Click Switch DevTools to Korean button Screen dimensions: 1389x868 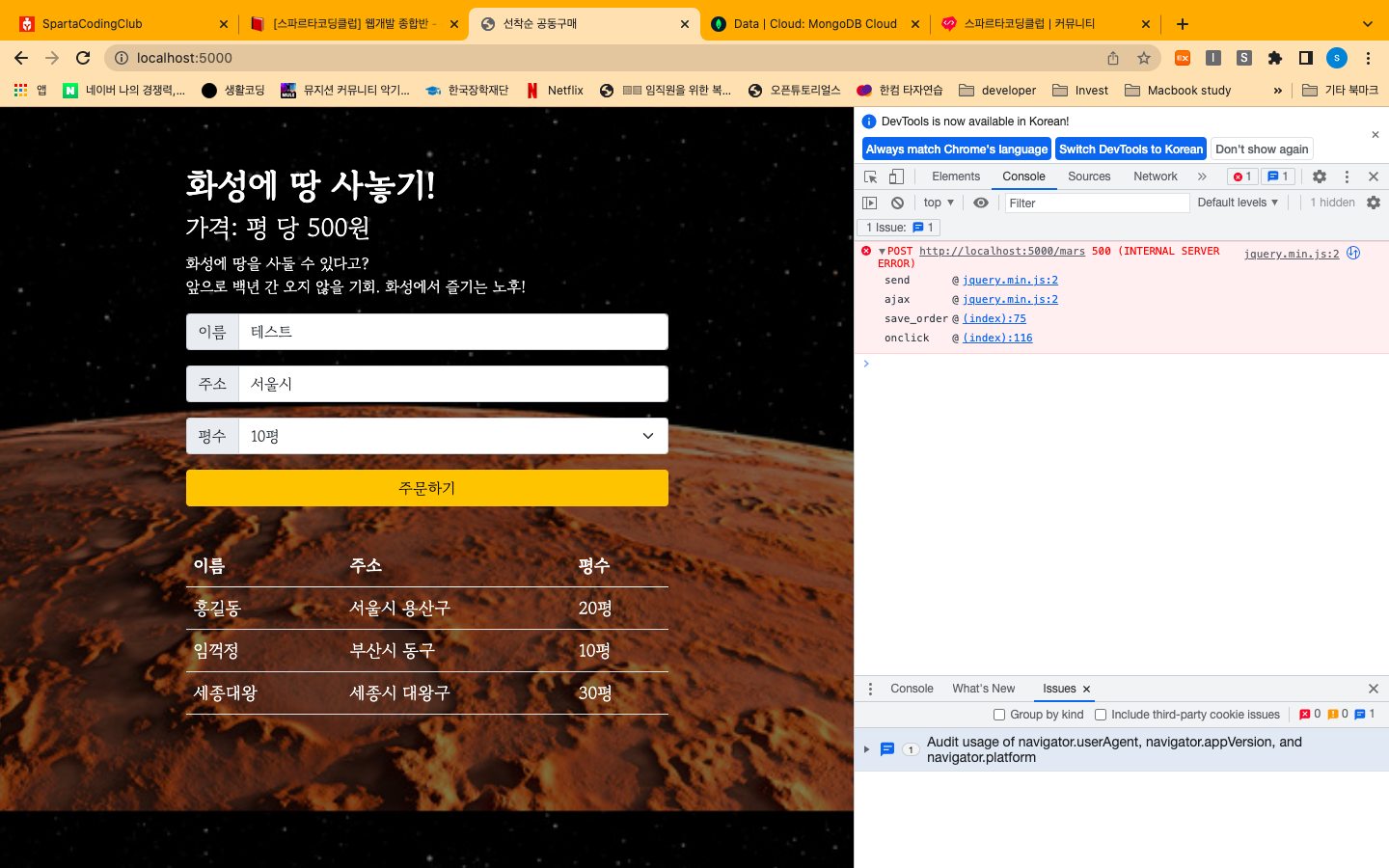click(x=1130, y=149)
